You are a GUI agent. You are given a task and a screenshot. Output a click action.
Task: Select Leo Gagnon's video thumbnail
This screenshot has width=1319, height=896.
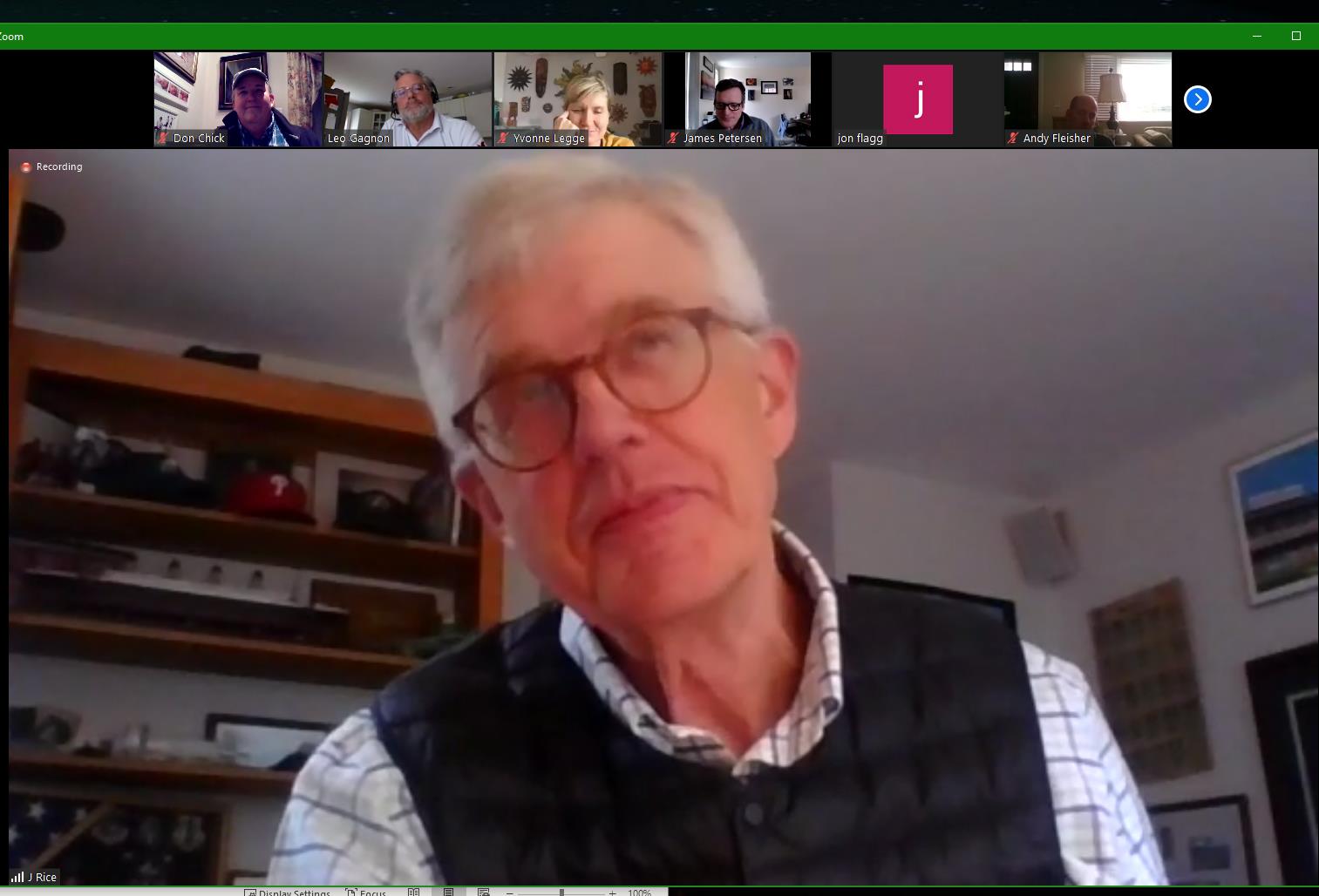[408, 98]
